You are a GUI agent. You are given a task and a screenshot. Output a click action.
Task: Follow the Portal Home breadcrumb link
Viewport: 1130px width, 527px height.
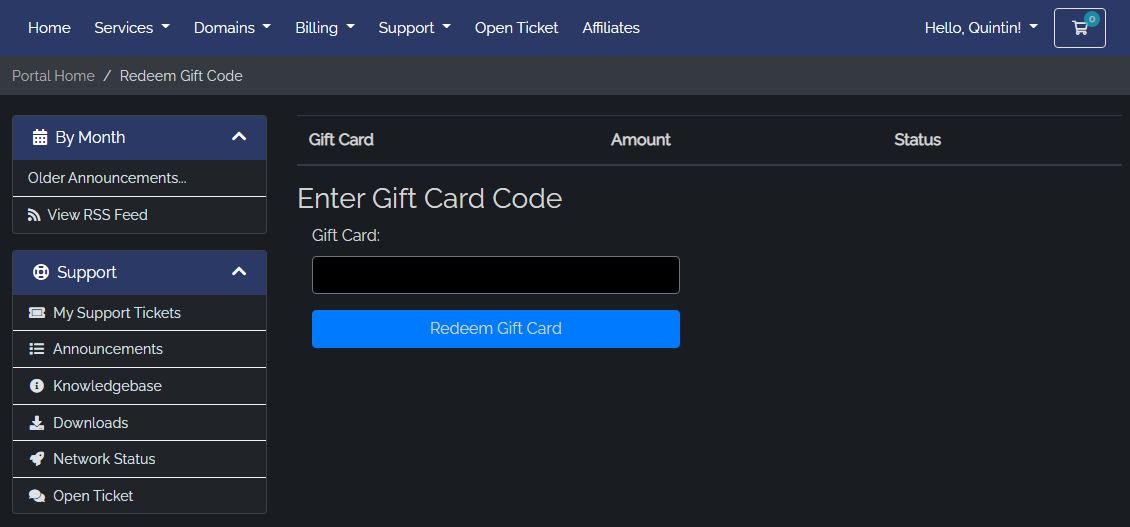53,76
